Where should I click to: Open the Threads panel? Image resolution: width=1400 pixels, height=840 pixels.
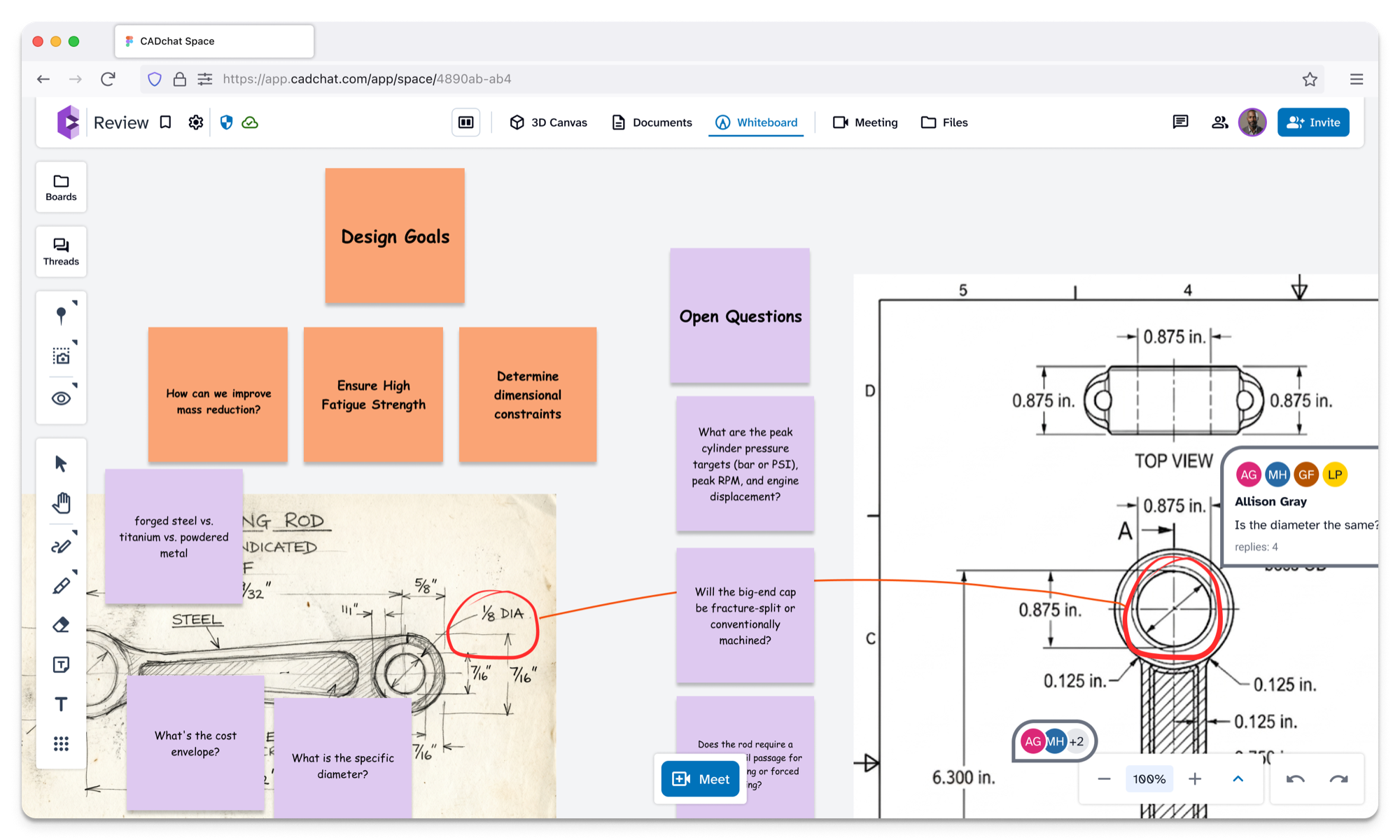click(x=61, y=251)
